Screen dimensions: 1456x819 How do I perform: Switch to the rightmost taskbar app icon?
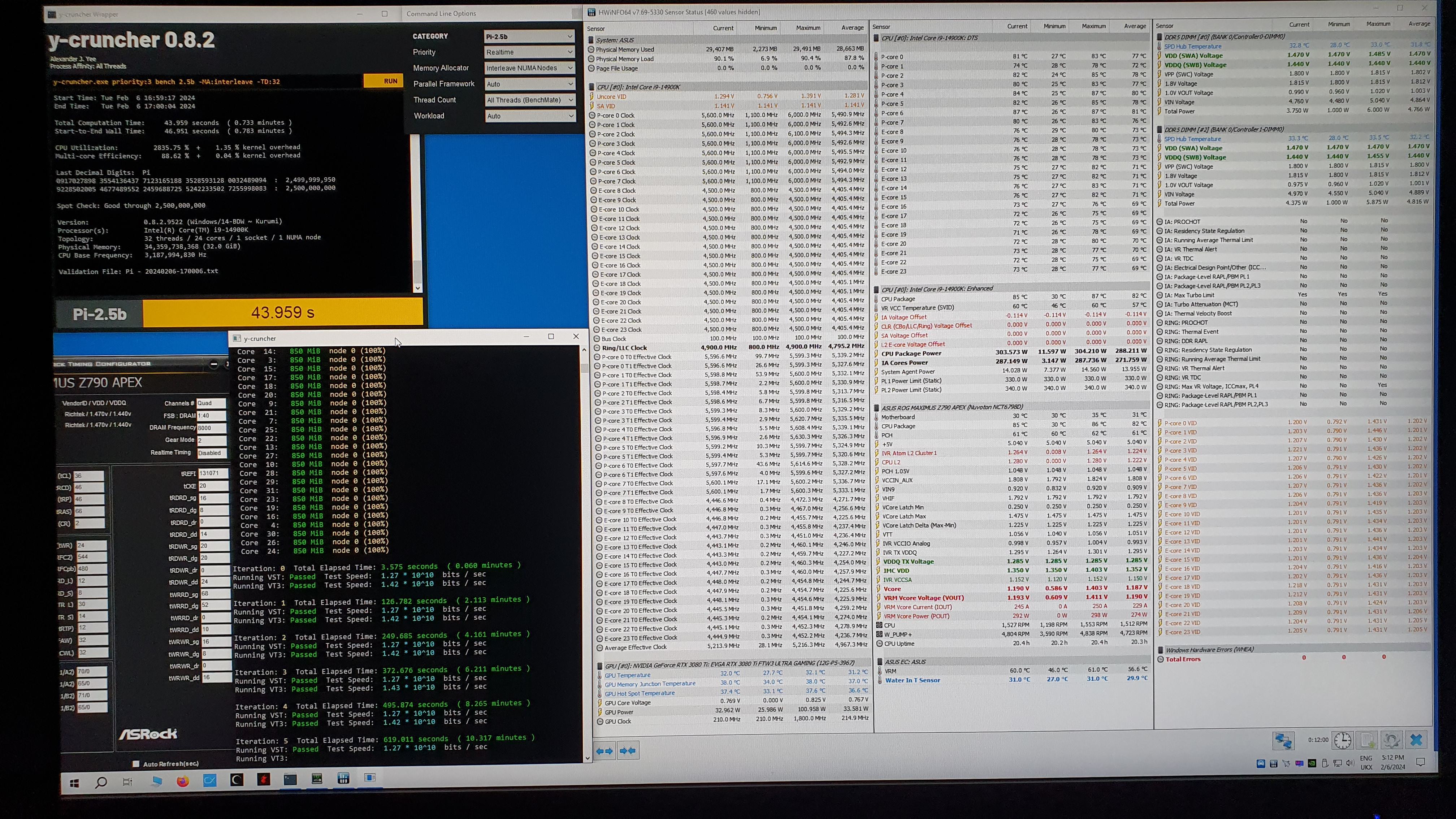pyautogui.click(x=370, y=778)
